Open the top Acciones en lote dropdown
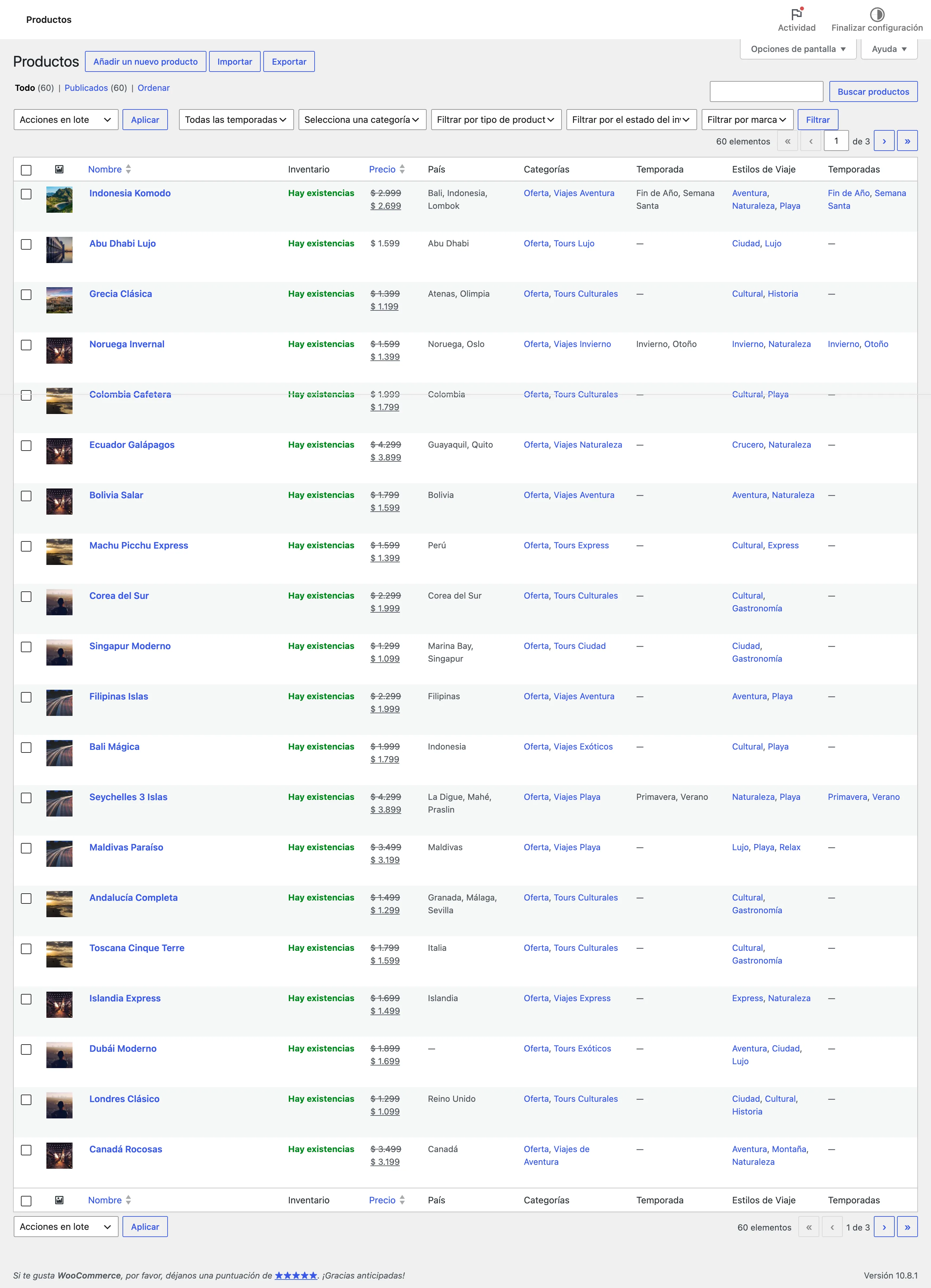The height and width of the screenshot is (1288, 931). coord(66,120)
